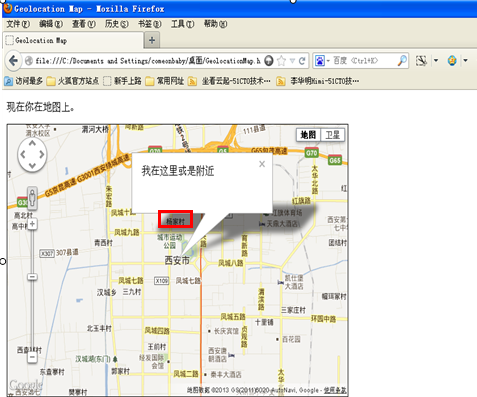Click the Street View pegman icon

pos(32,197)
